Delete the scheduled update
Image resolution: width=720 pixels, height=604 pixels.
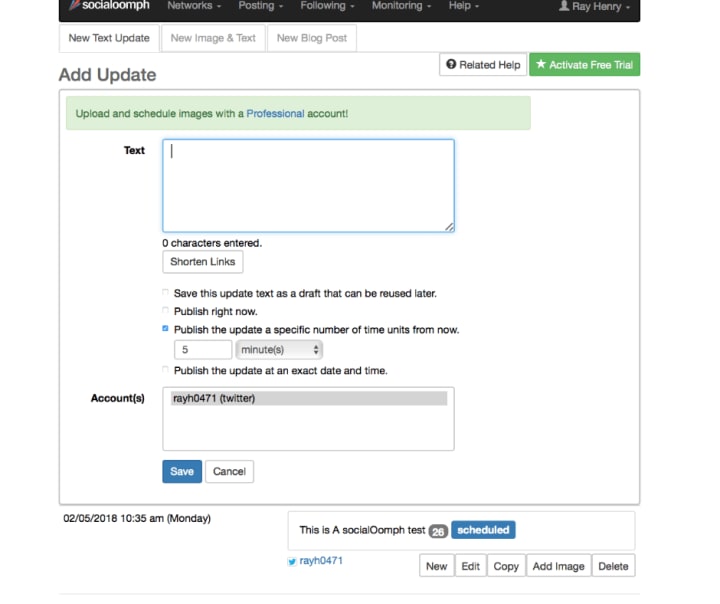613,566
